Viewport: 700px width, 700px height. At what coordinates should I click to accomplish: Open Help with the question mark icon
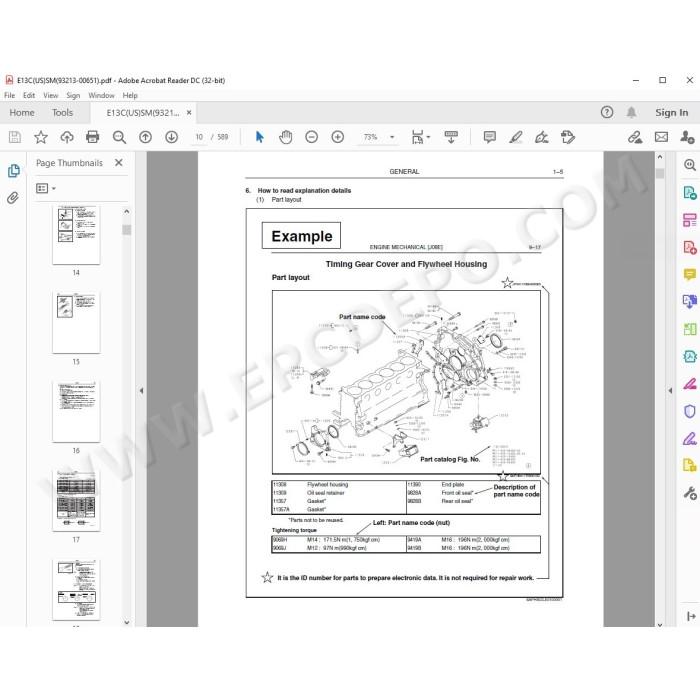pyautogui.click(x=607, y=112)
